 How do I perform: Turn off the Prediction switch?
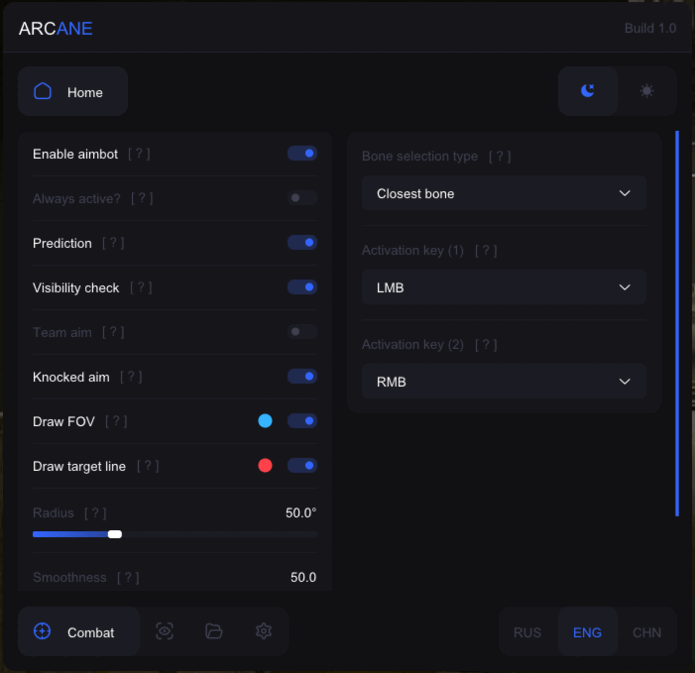(302, 243)
